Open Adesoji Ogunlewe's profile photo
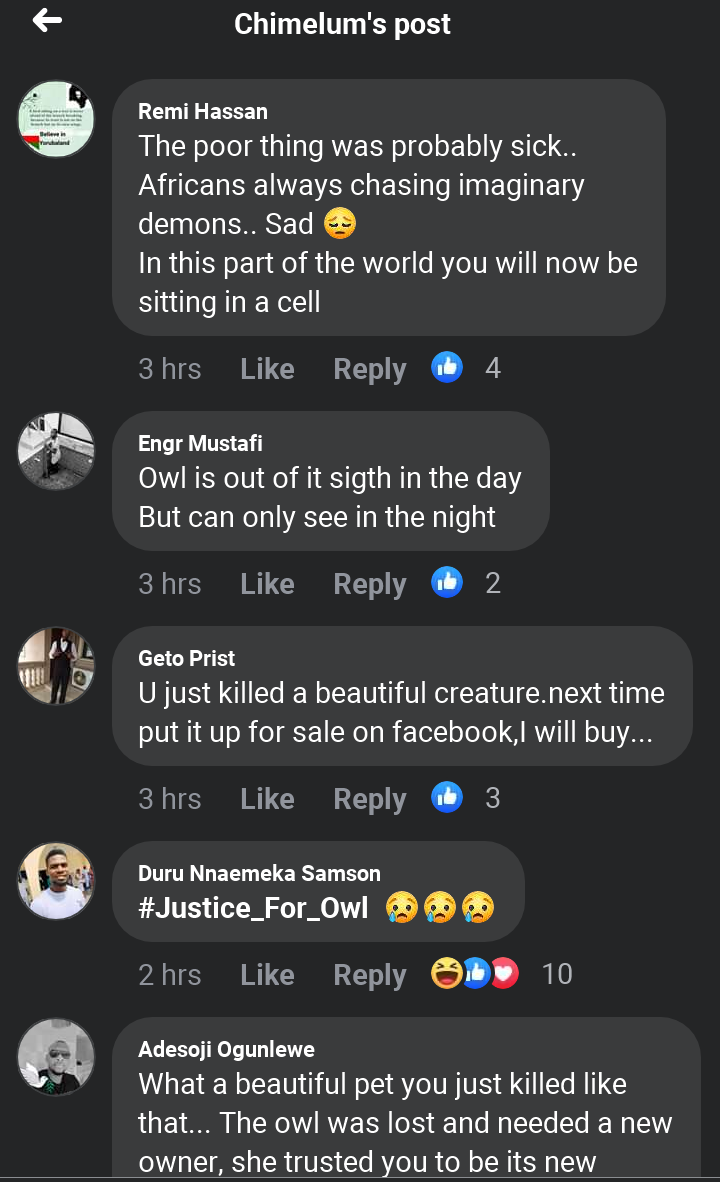 point(56,1057)
